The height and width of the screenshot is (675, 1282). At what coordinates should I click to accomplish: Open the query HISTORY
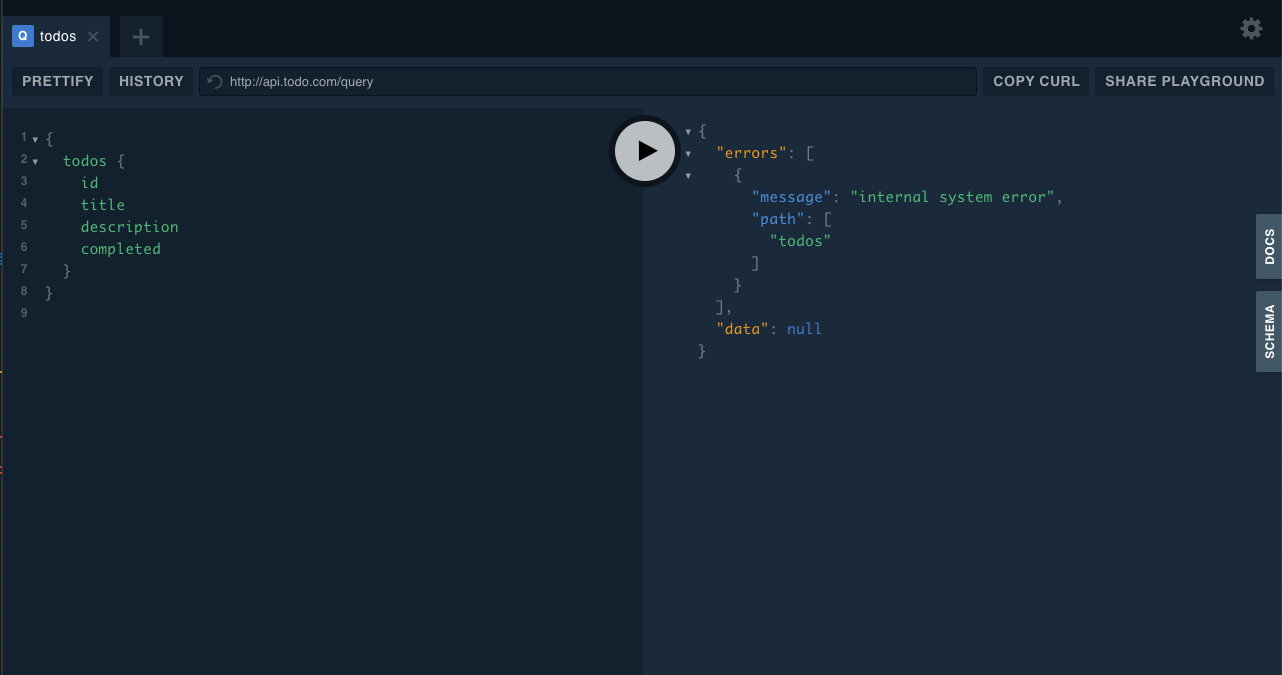[150, 81]
